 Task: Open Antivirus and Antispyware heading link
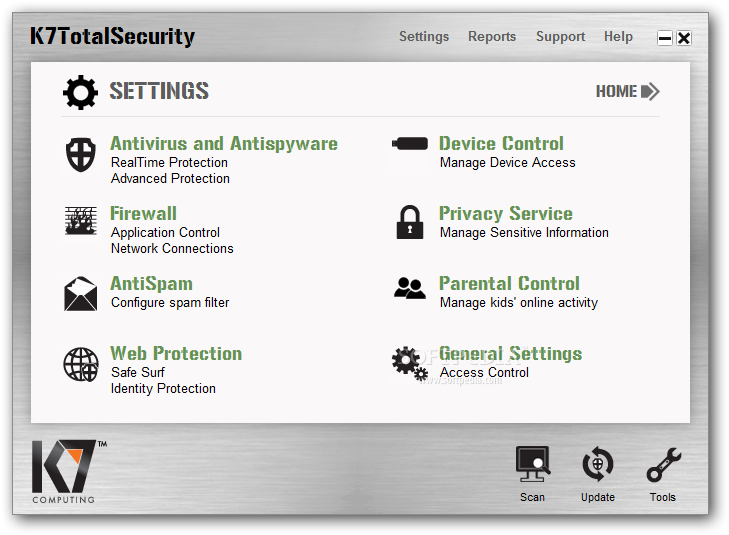224,144
